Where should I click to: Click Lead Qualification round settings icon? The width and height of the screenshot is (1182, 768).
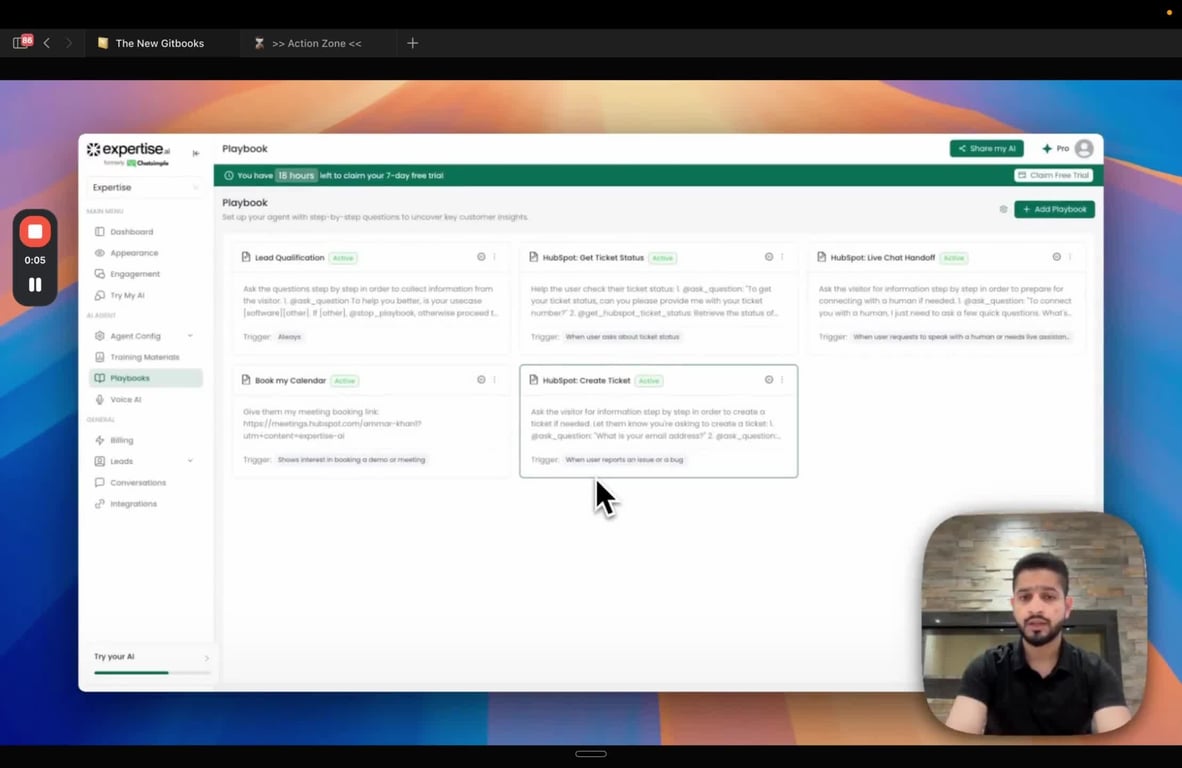click(x=481, y=257)
